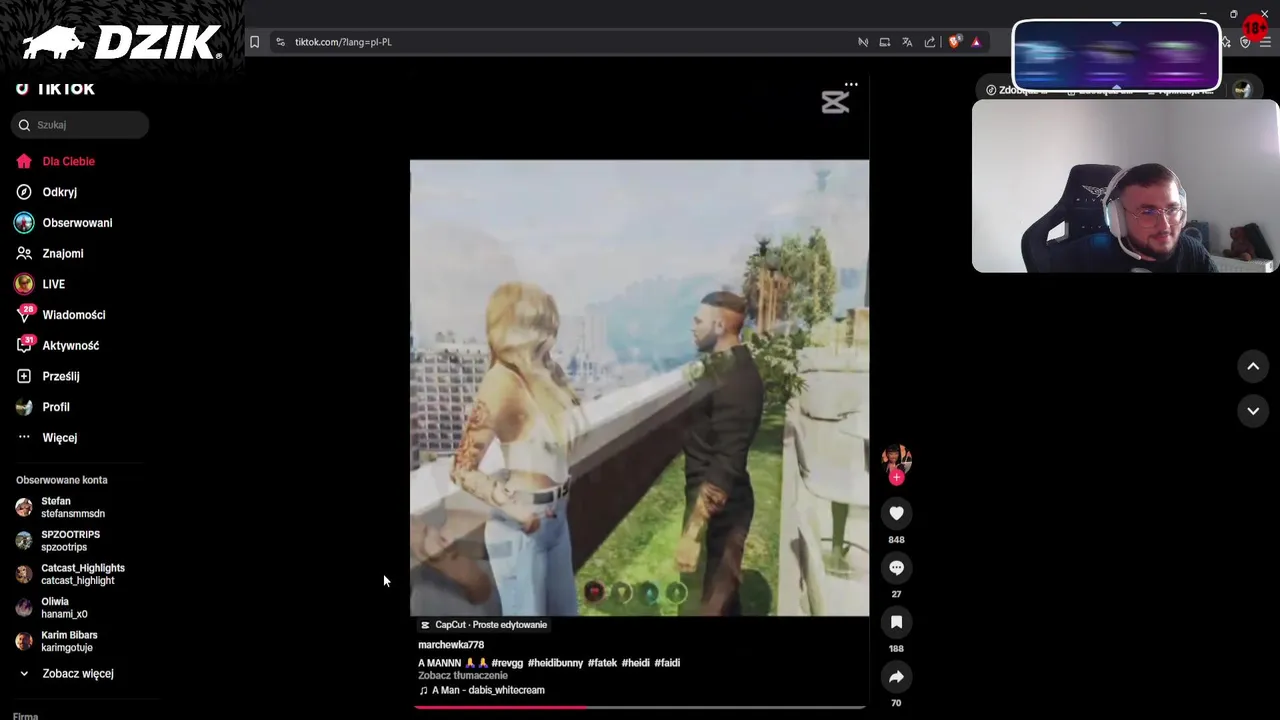Click the Szukaj search field
This screenshot has width=1280, height=720.
80,125
